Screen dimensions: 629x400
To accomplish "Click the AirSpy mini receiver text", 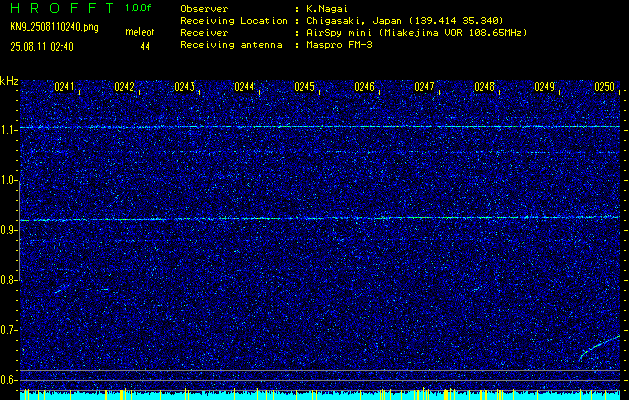I will click(x=416, y=33).
